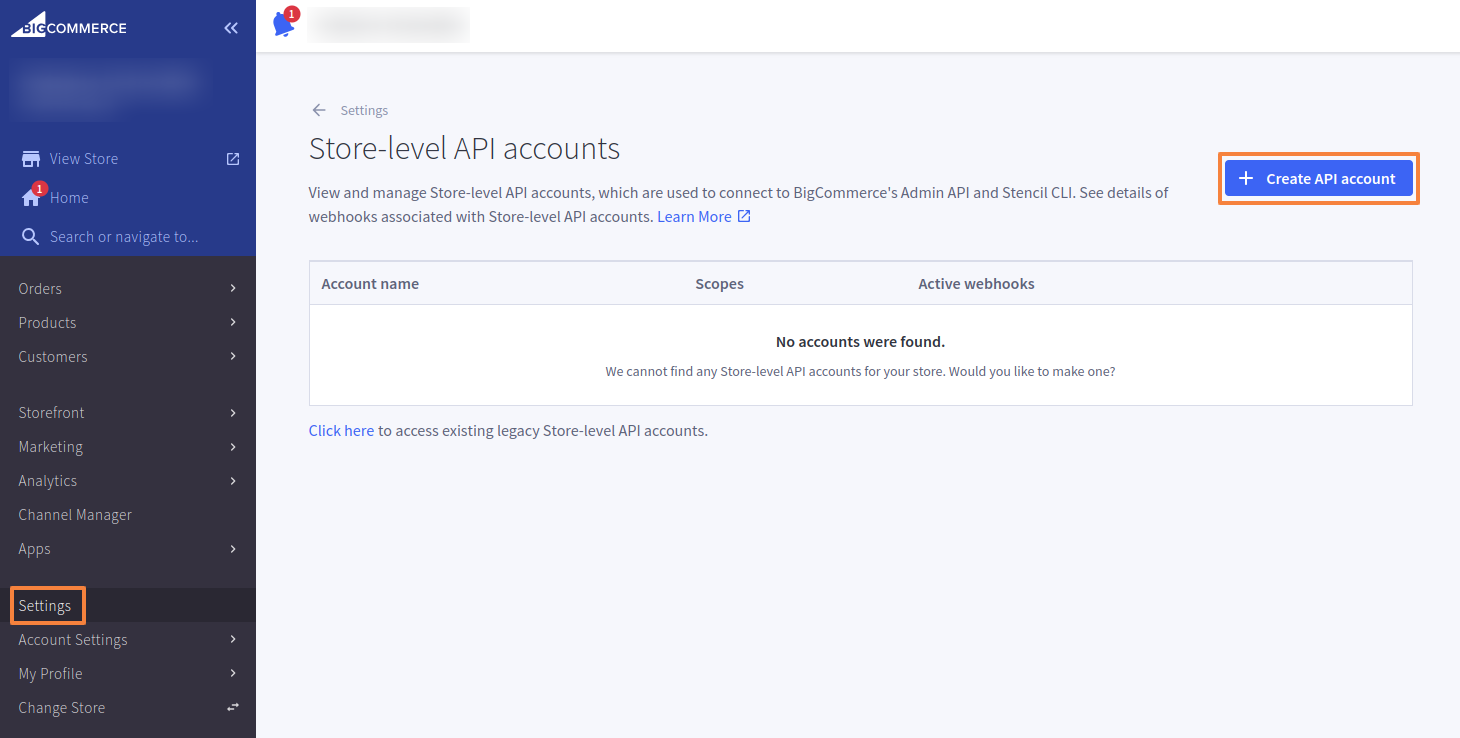Expand the Orders menu chevron

(233, 288)
